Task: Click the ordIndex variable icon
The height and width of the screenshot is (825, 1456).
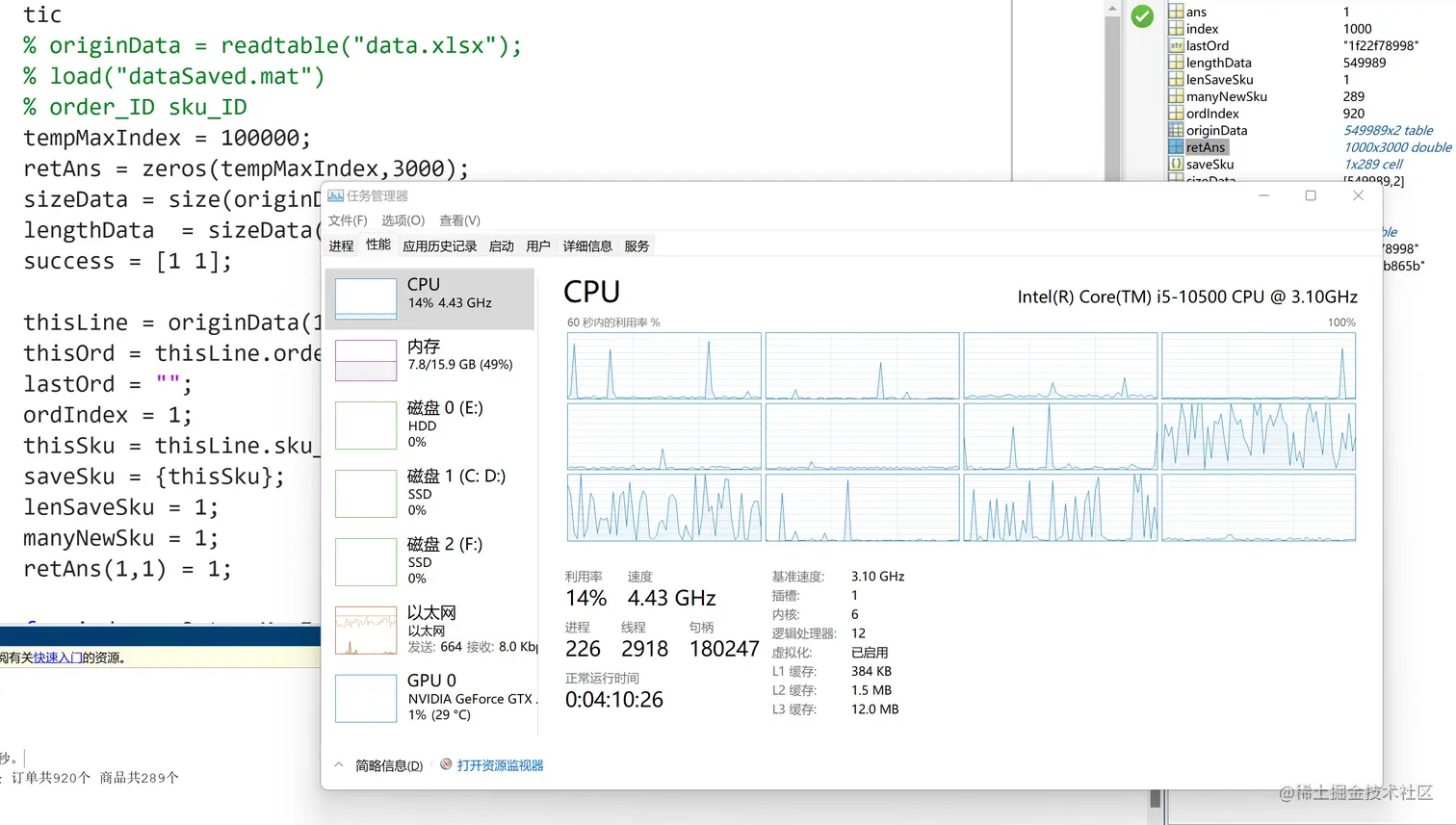Action: 1176,114
